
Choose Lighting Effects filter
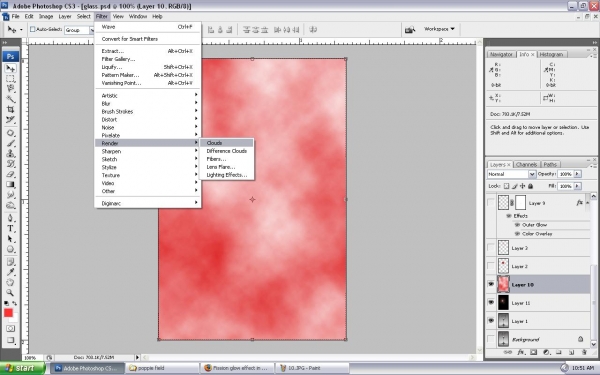[x=227, y=175]
